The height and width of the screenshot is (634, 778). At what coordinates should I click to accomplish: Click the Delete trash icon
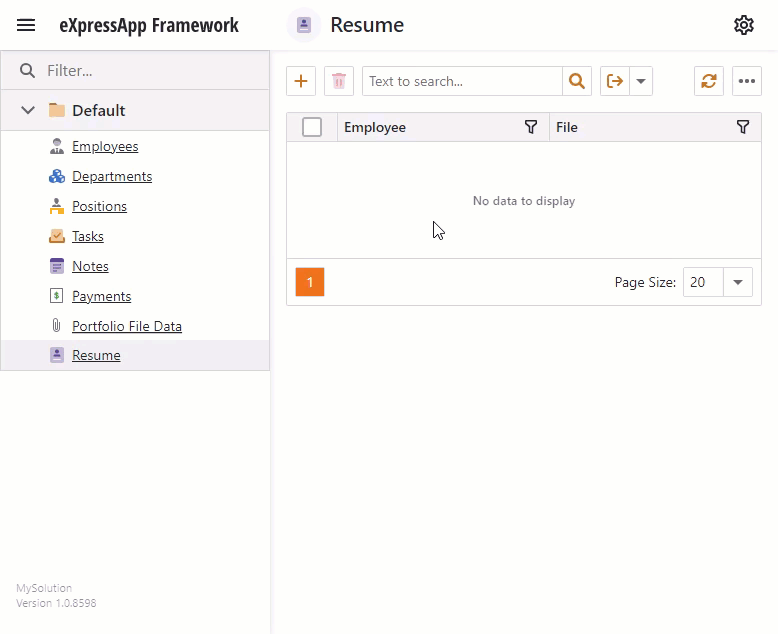coord(339,81)
